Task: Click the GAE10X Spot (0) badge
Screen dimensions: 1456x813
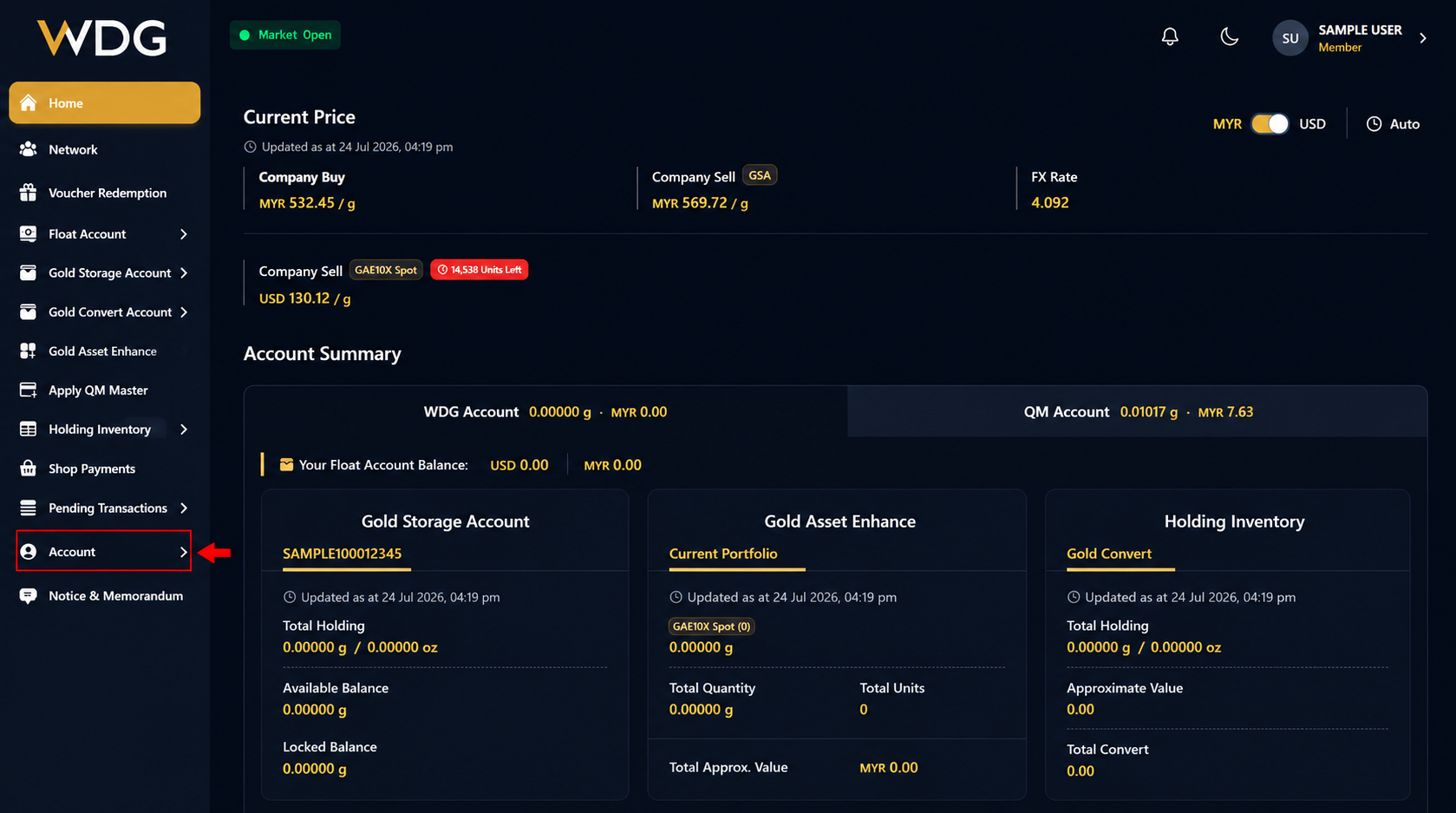Action: 711,626
